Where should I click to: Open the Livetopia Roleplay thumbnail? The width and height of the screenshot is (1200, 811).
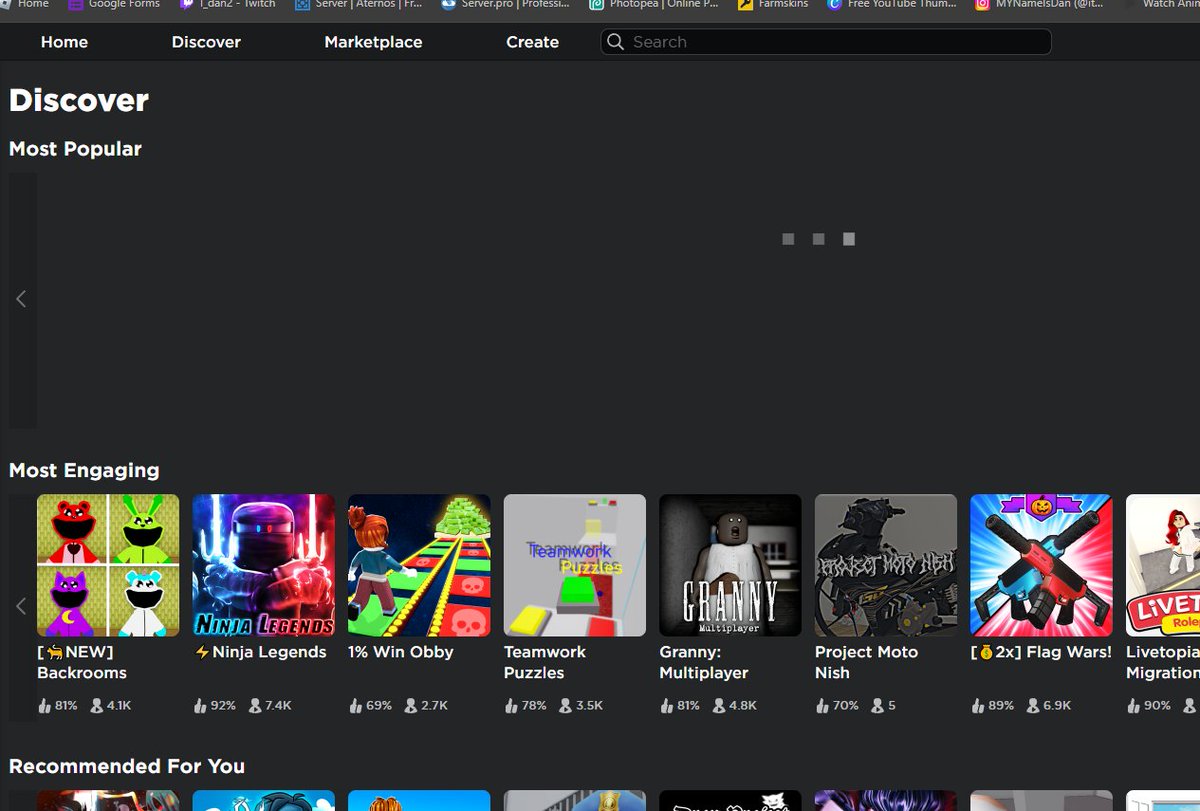coord(1163,565)
